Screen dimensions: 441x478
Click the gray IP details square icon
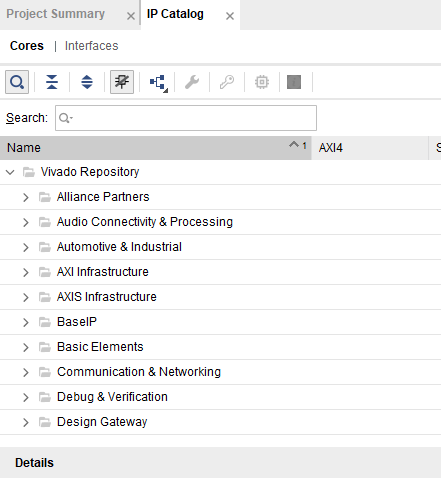coord(294,82)
